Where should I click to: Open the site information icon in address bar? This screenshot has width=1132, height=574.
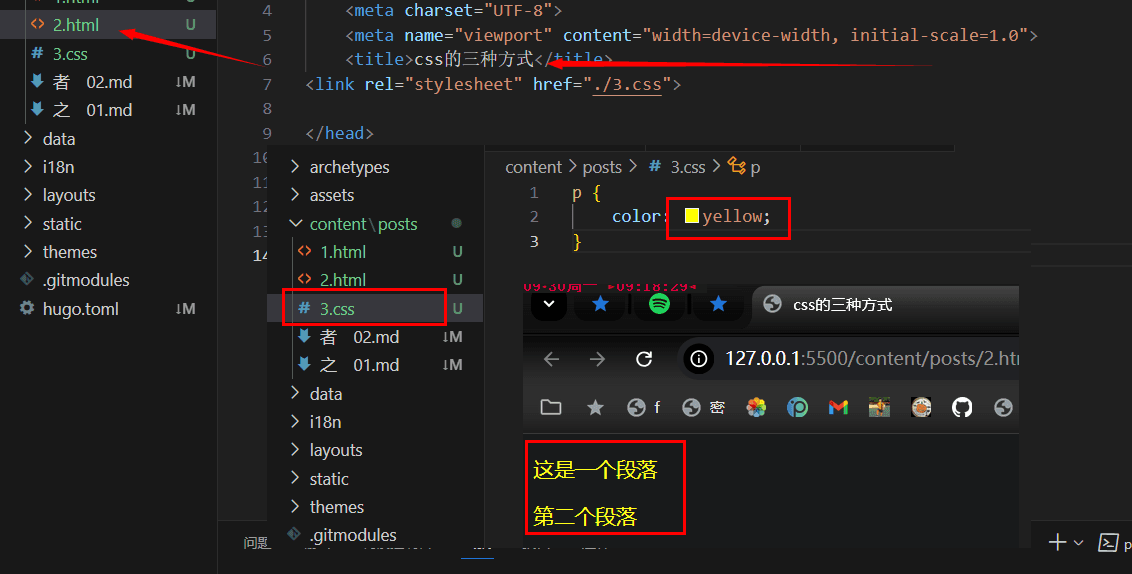[700, 359]
